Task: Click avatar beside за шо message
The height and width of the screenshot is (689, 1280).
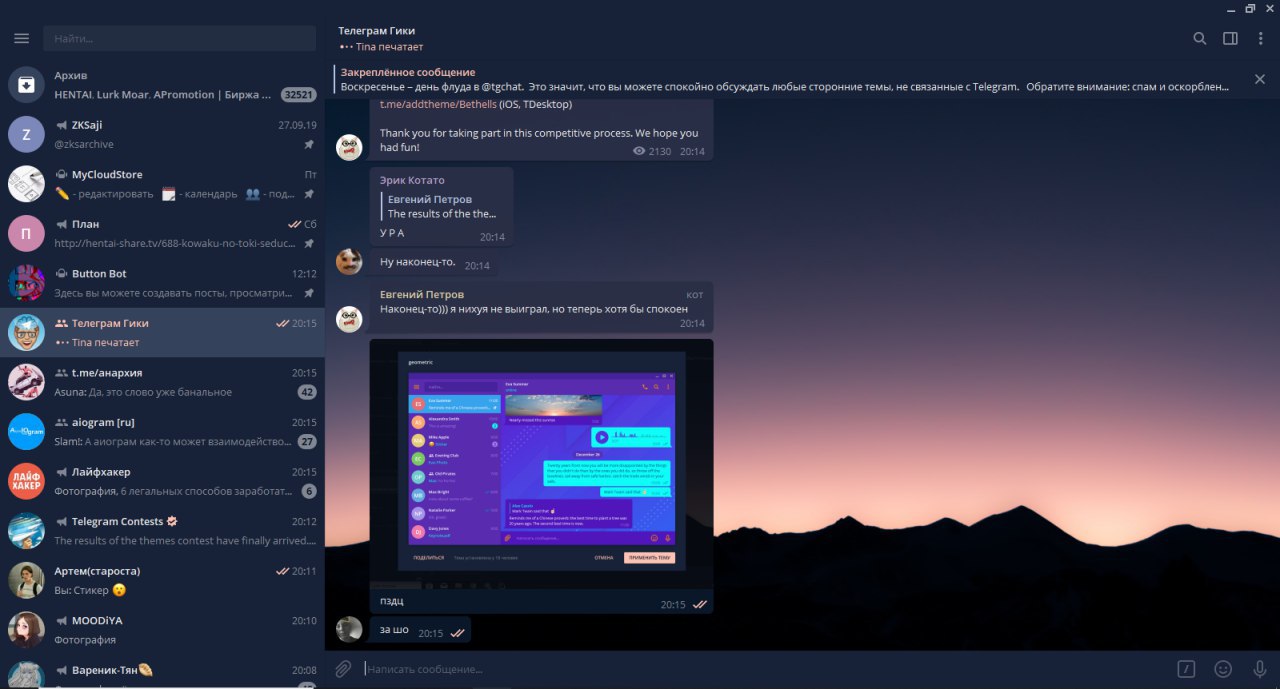Action: [x=349, y=629]
